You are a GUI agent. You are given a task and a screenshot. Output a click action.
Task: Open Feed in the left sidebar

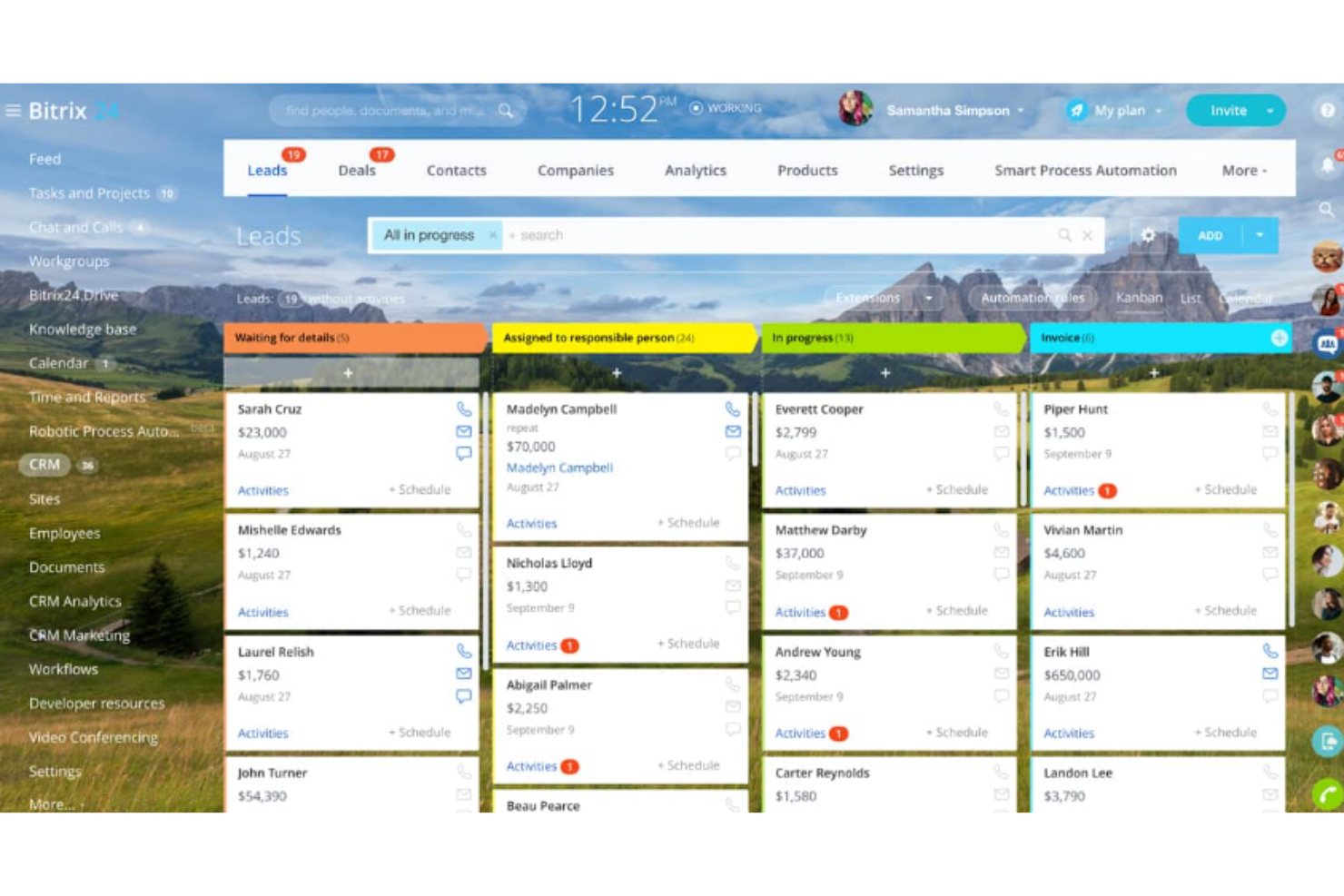[44, 159]
